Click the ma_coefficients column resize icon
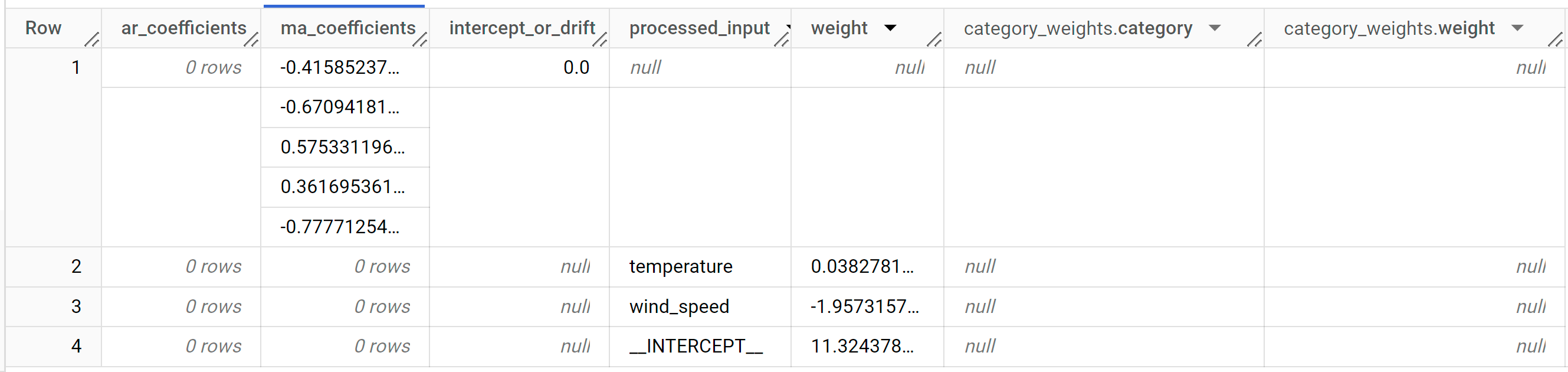 click(x=421, y=41)
